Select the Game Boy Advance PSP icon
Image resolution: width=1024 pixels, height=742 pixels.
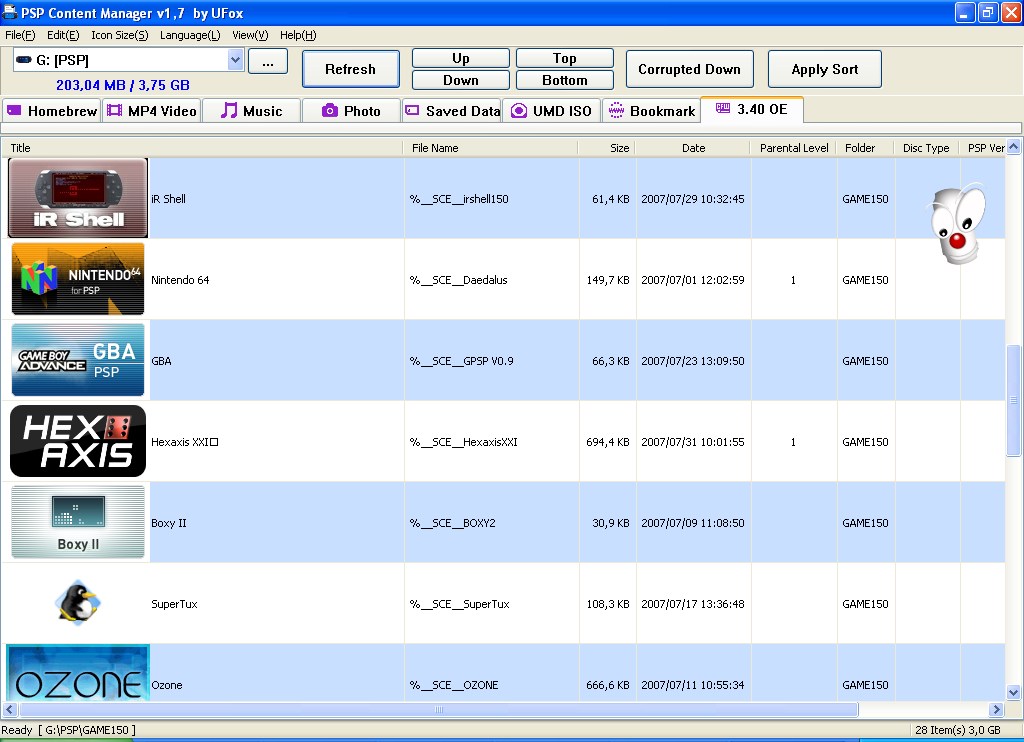pos(78,360)
